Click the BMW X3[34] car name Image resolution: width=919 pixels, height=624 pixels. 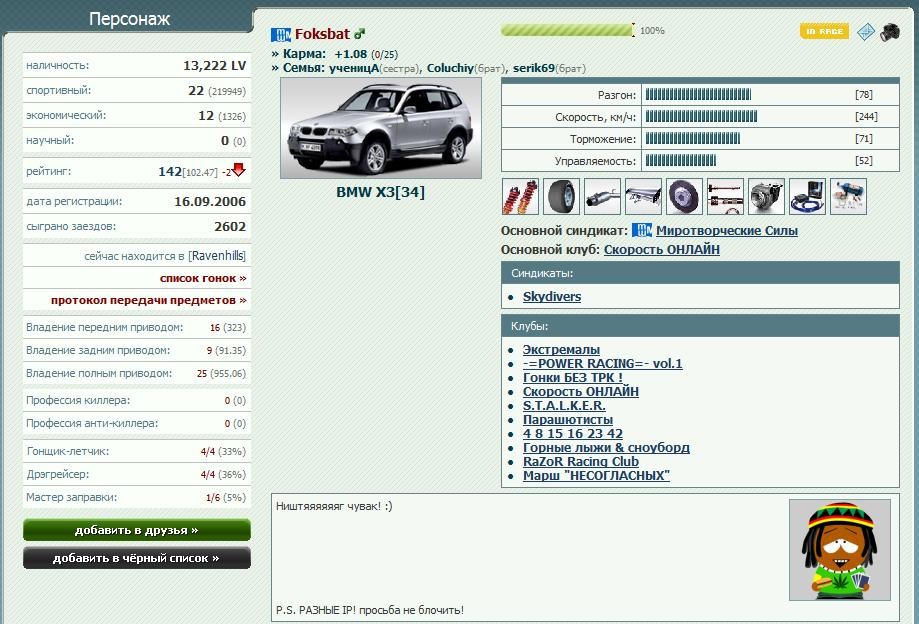(380, 192)
